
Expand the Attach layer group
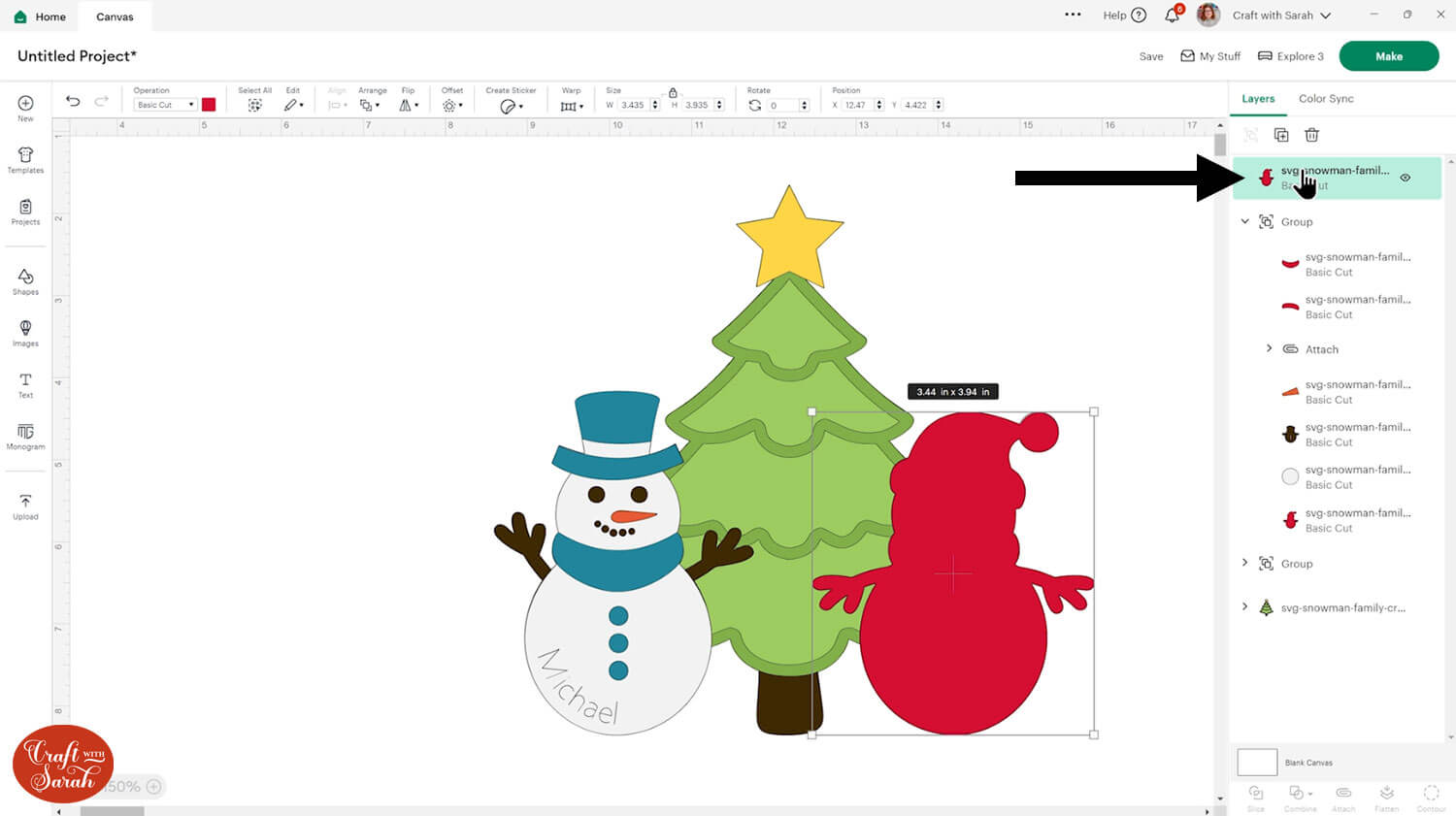click(x=1269, y=349)
